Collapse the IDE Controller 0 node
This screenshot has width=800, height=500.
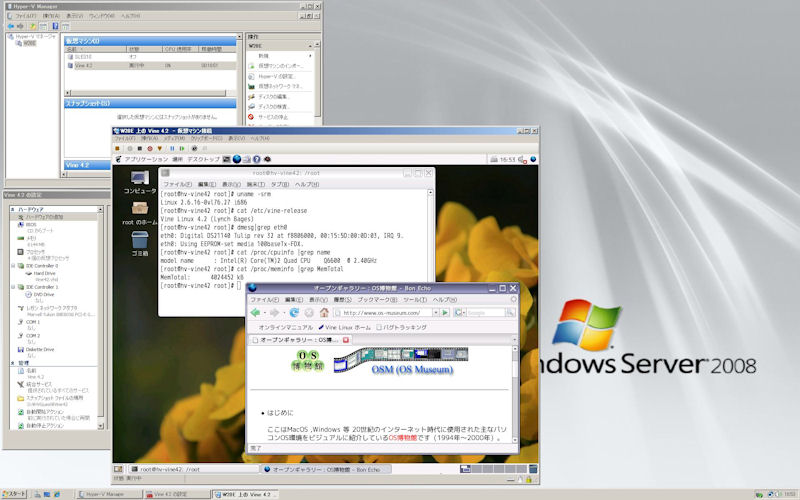coord(13,266)
